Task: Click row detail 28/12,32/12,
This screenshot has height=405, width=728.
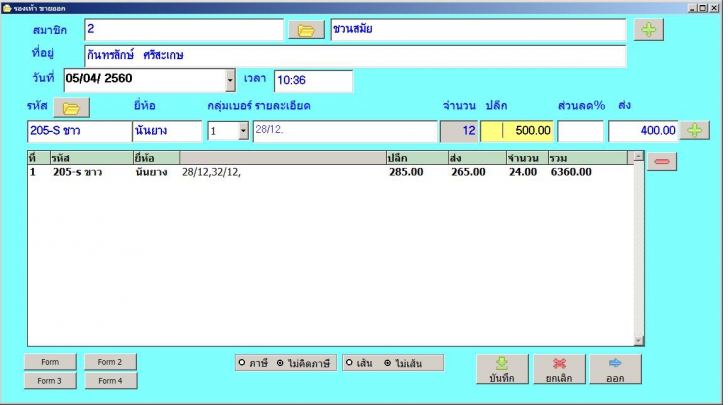Action: click(x=211, y=172)
